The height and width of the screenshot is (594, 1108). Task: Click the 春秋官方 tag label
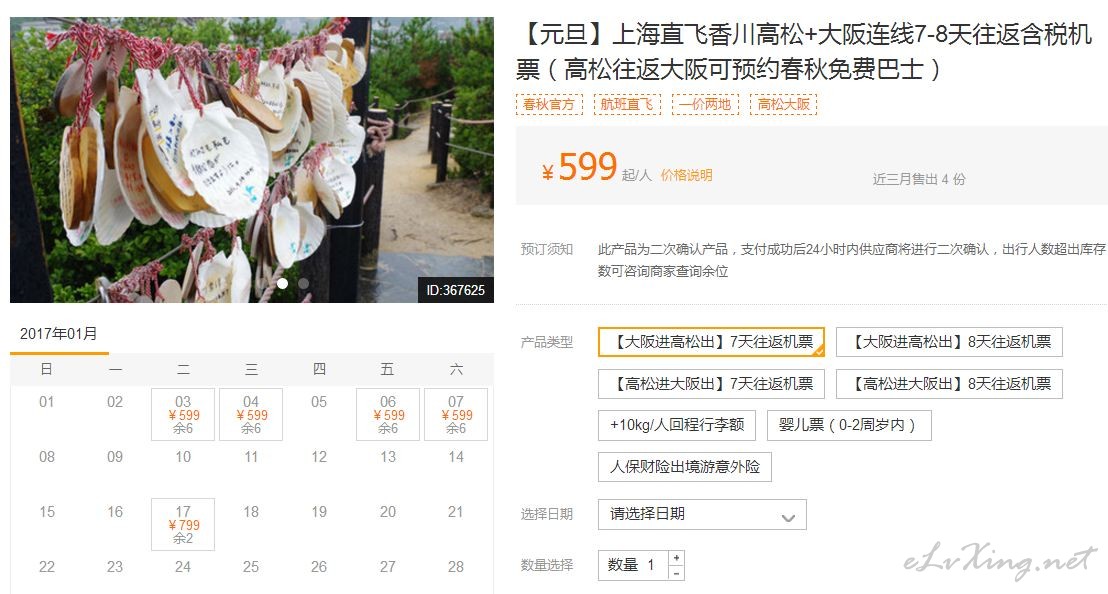point(549,105)
